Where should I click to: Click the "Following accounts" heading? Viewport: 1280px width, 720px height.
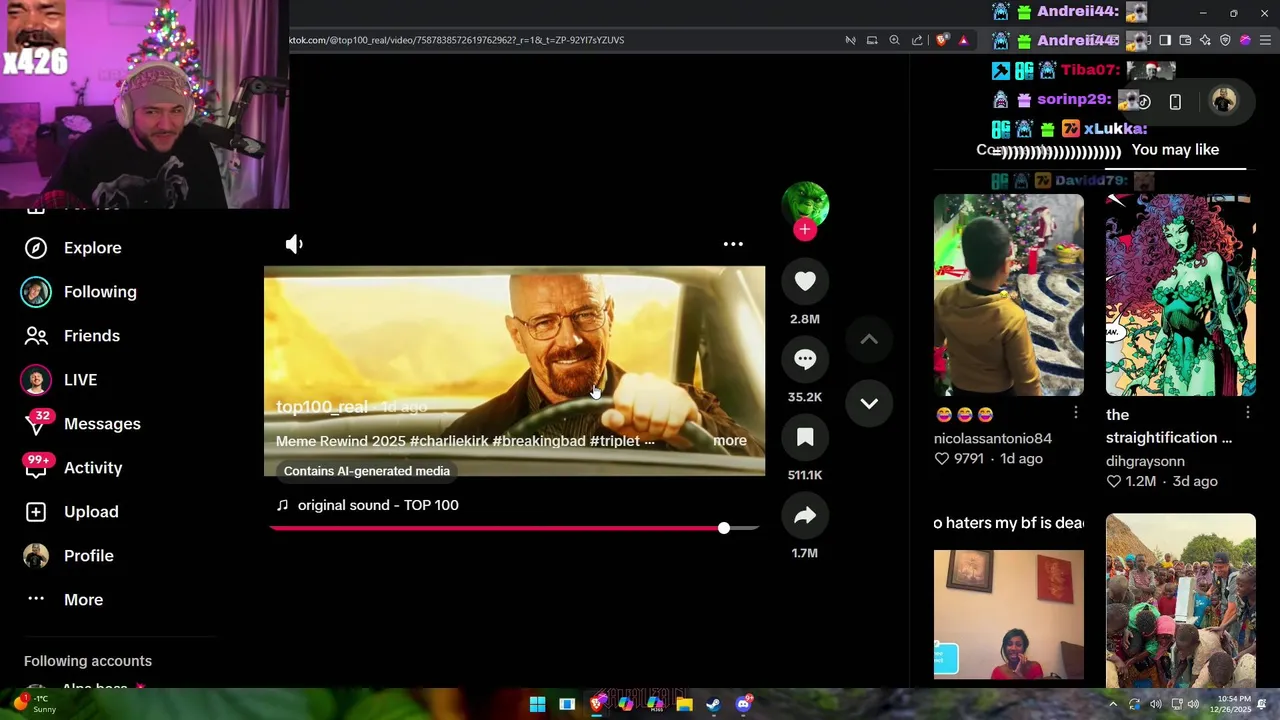pos(88,661)
